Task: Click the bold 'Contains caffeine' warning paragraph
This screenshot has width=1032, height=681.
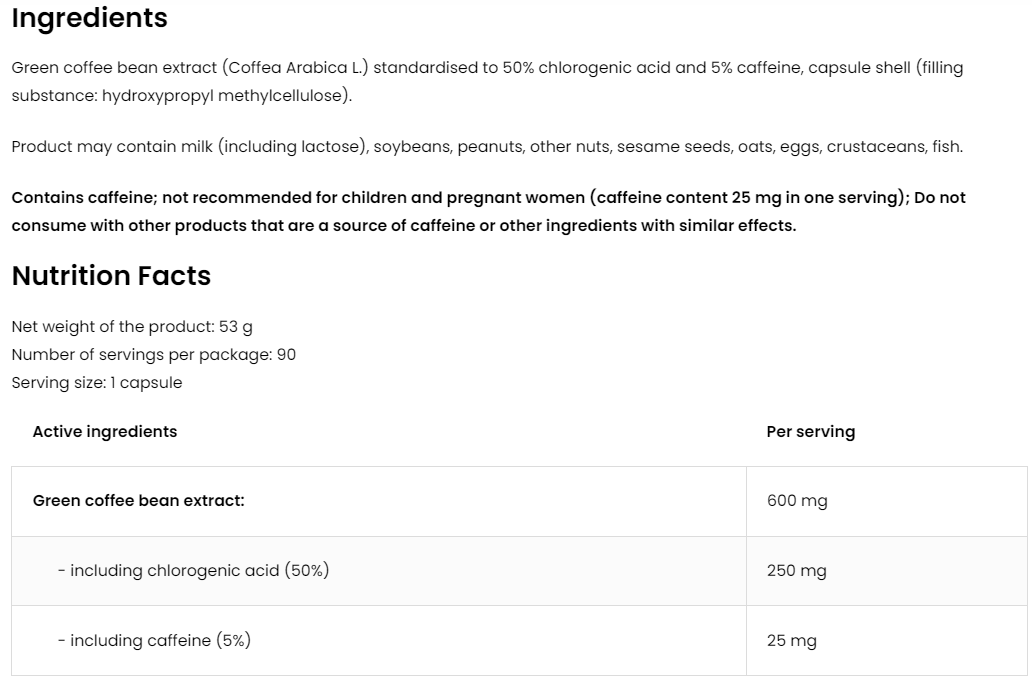Action: (x=488, y=211)
